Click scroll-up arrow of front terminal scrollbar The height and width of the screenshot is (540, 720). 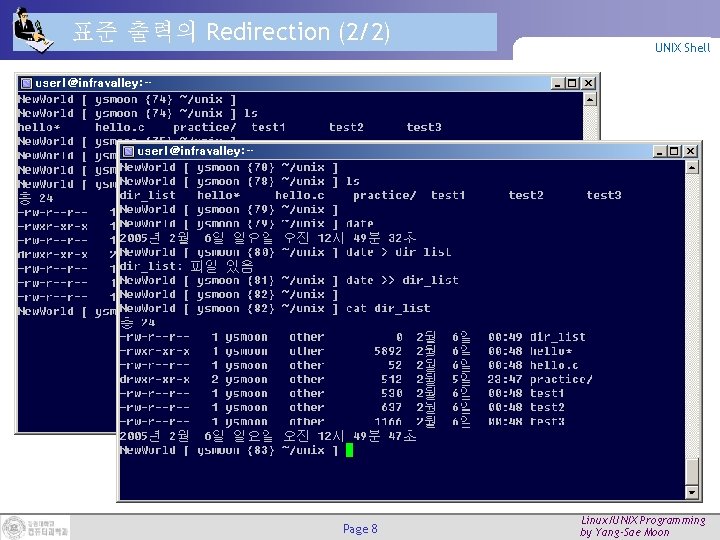coord(692,167)
